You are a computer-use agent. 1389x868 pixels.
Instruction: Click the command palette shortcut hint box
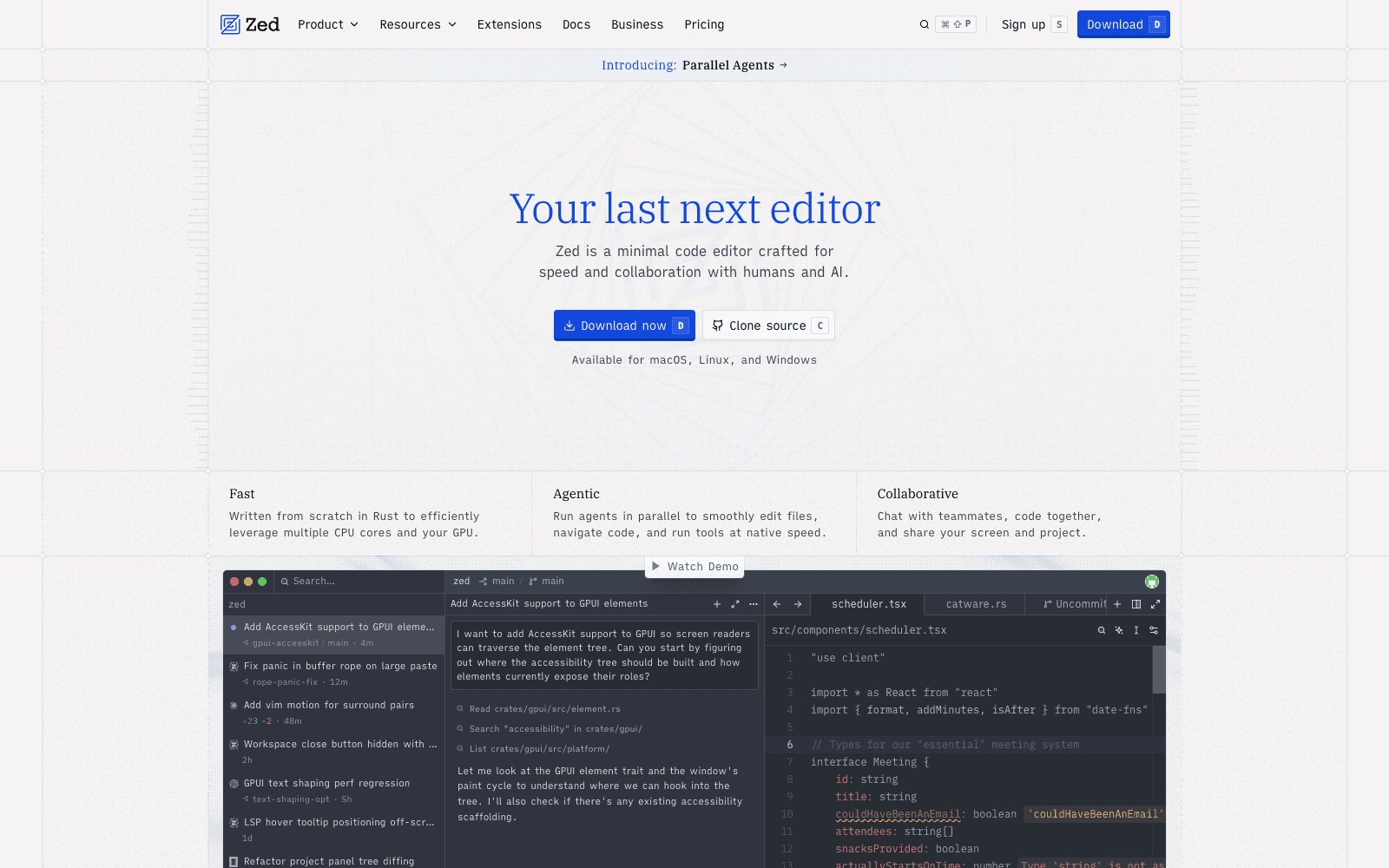click(x=956, y=24)
